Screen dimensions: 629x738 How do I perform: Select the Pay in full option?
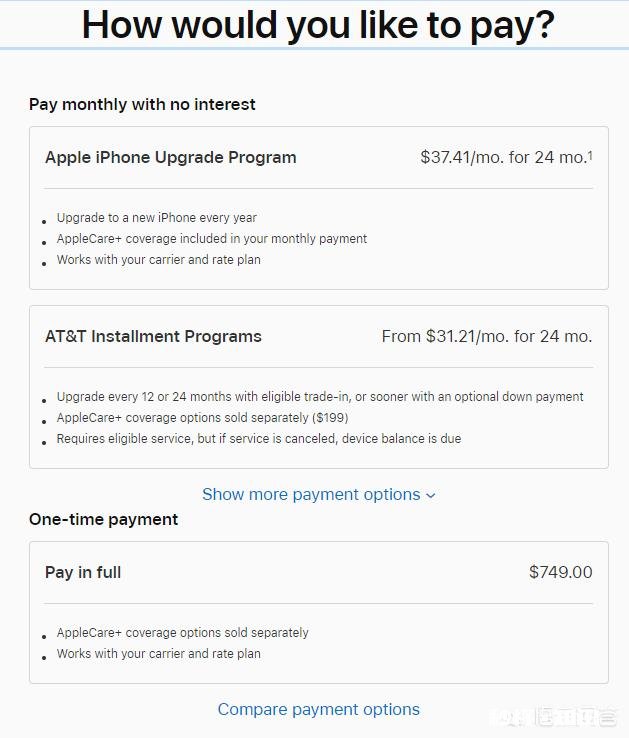point(83,572)
